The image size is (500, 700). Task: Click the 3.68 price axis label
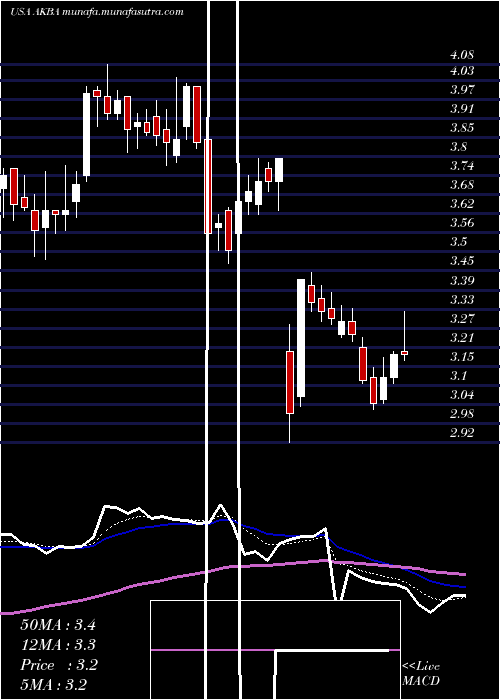click(x=462, y=185)
